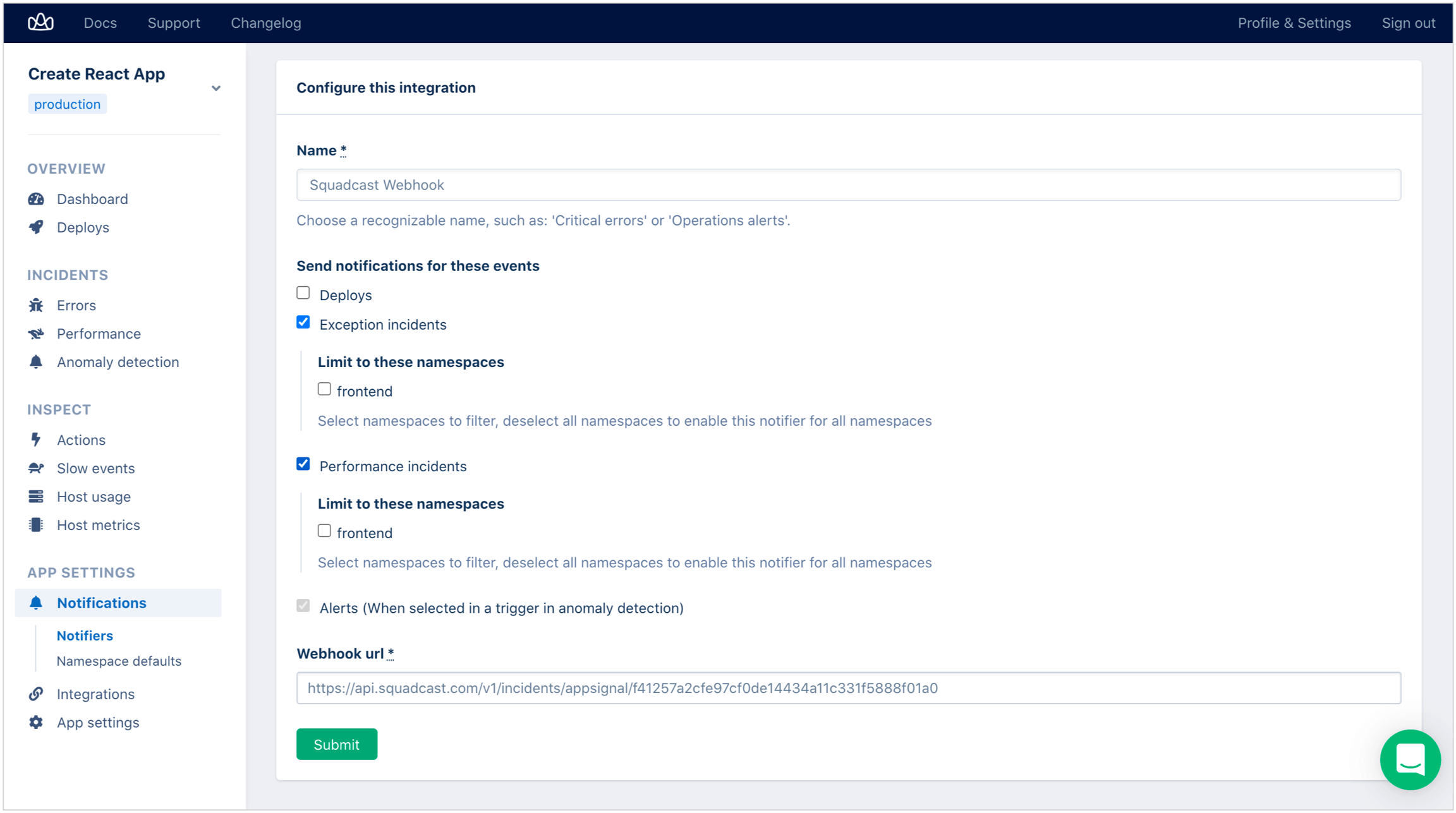This screenshot has width=1456, height=813.
Task: Check frontend namespace under Exception incidents
Action: pyautogui.click(x=324, y=389)
